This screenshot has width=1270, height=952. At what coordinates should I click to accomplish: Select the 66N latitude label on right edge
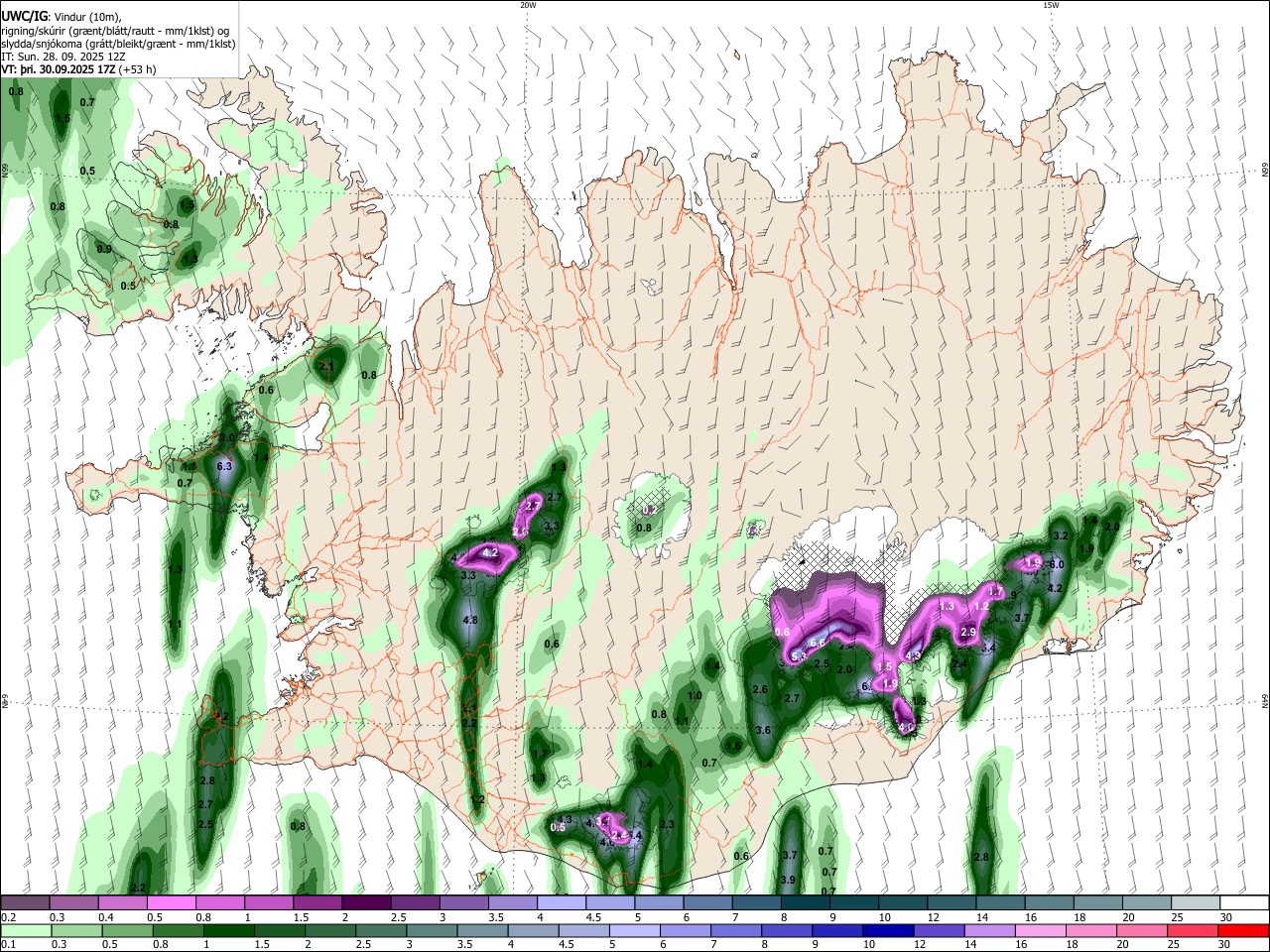pyautogui.click(x=1265, y=168)
